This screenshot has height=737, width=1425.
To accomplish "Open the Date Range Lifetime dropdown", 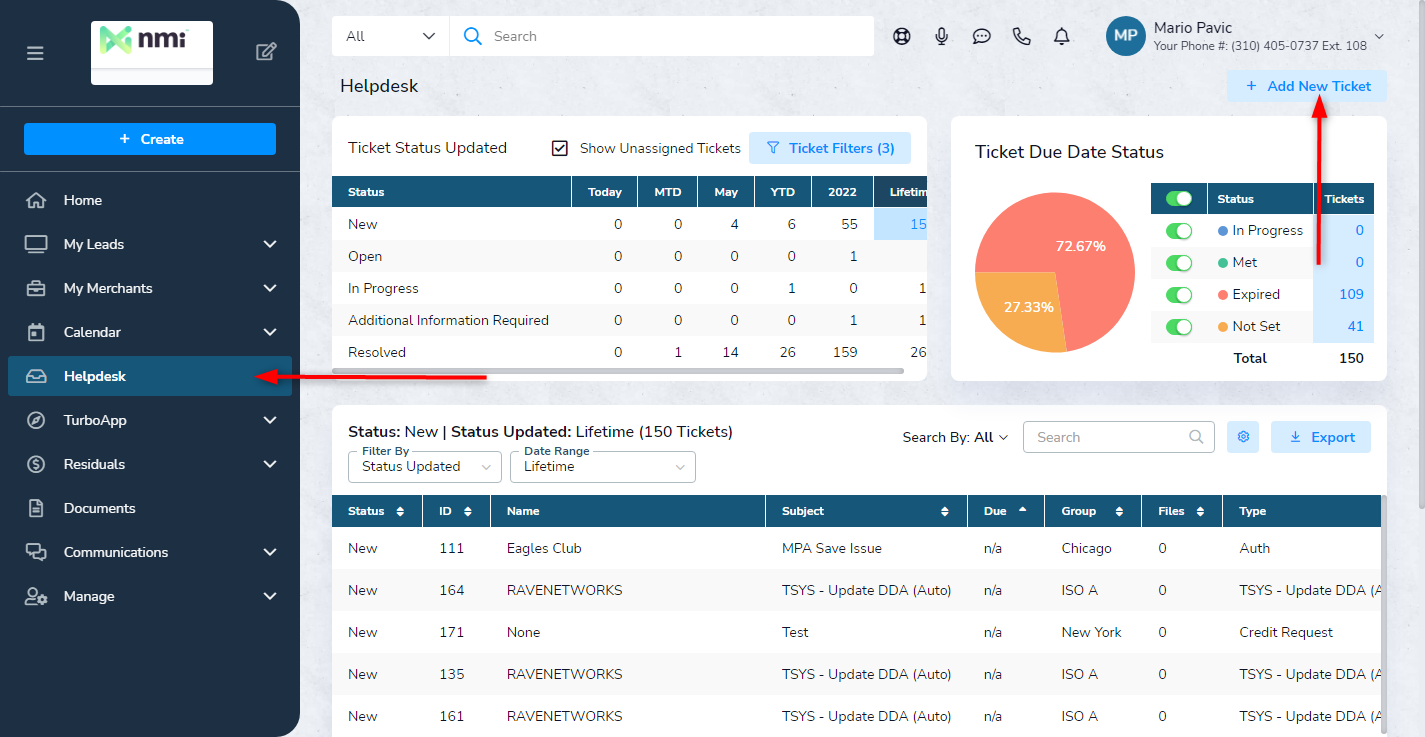I will click(x=603, y=467).
